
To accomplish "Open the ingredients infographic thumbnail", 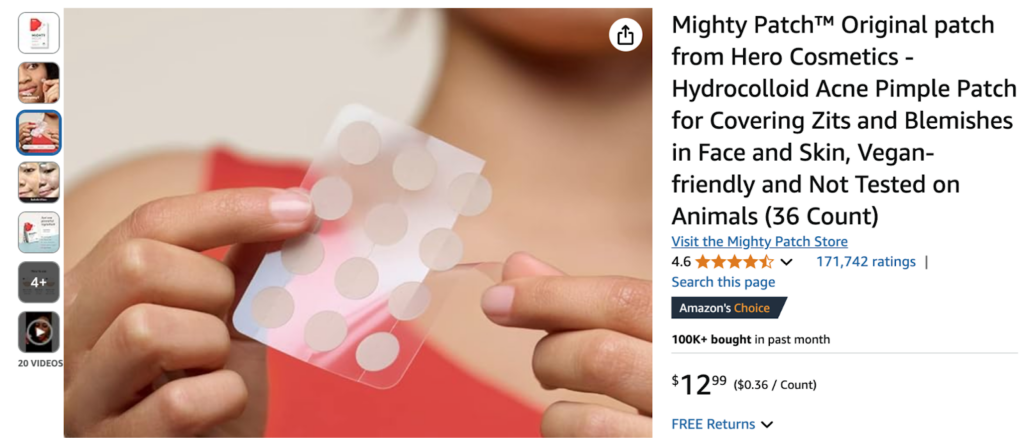I will point(39,232).
